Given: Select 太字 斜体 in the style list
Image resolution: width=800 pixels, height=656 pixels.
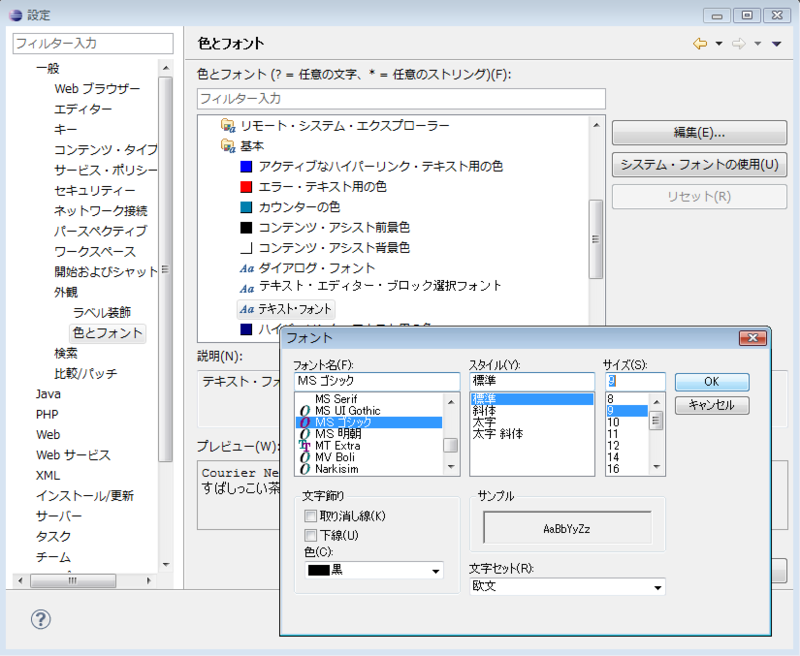Looking at the screenshot, I should [498, 434].
